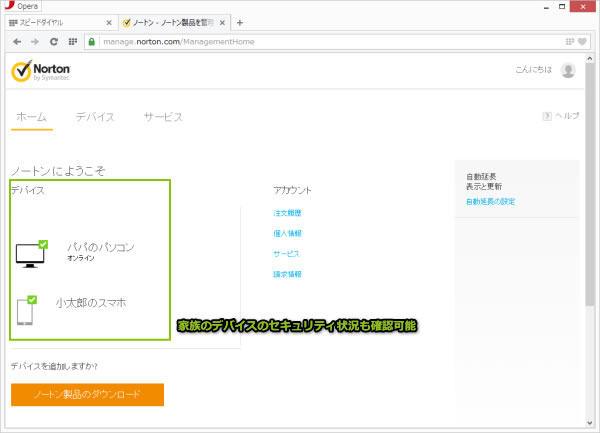The image size is (600, 433).
Task: Open the 注文履歴 account link
Action: pos(287,213)
